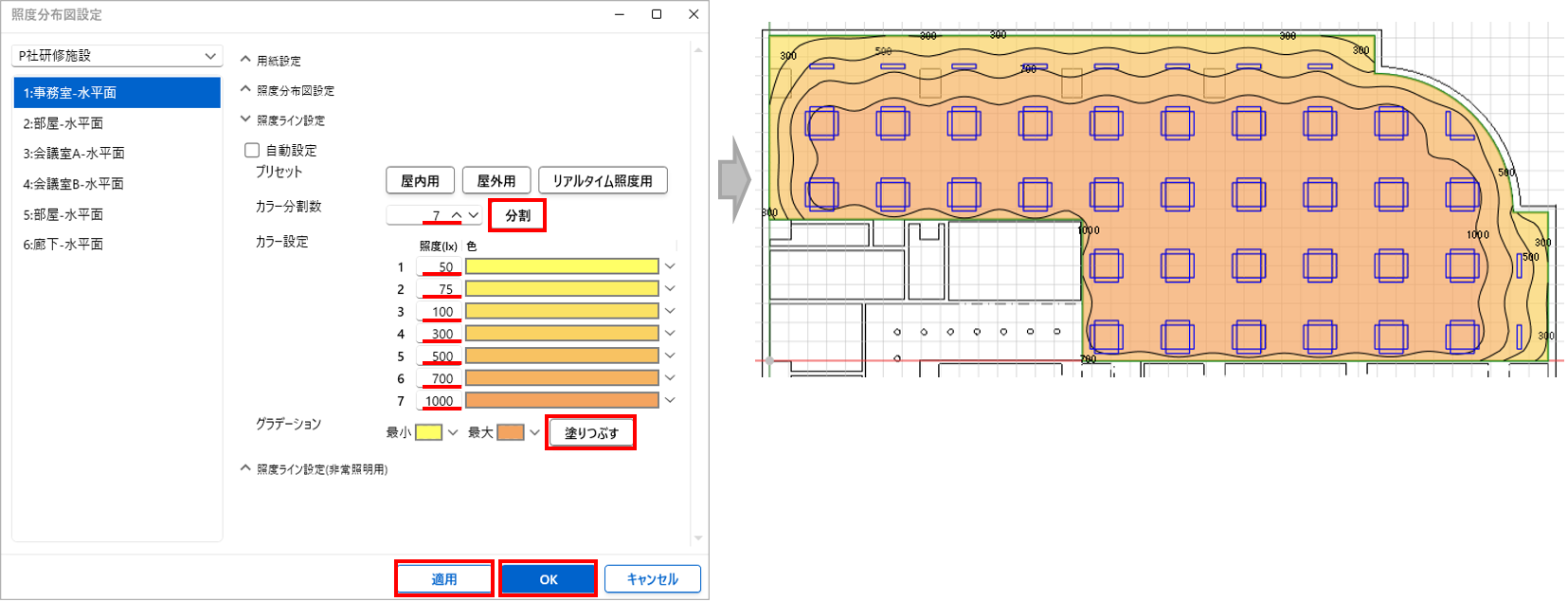Select 3:会議室A-水平面 in the list
1568x602 pixels.
(x=74, y=154)
